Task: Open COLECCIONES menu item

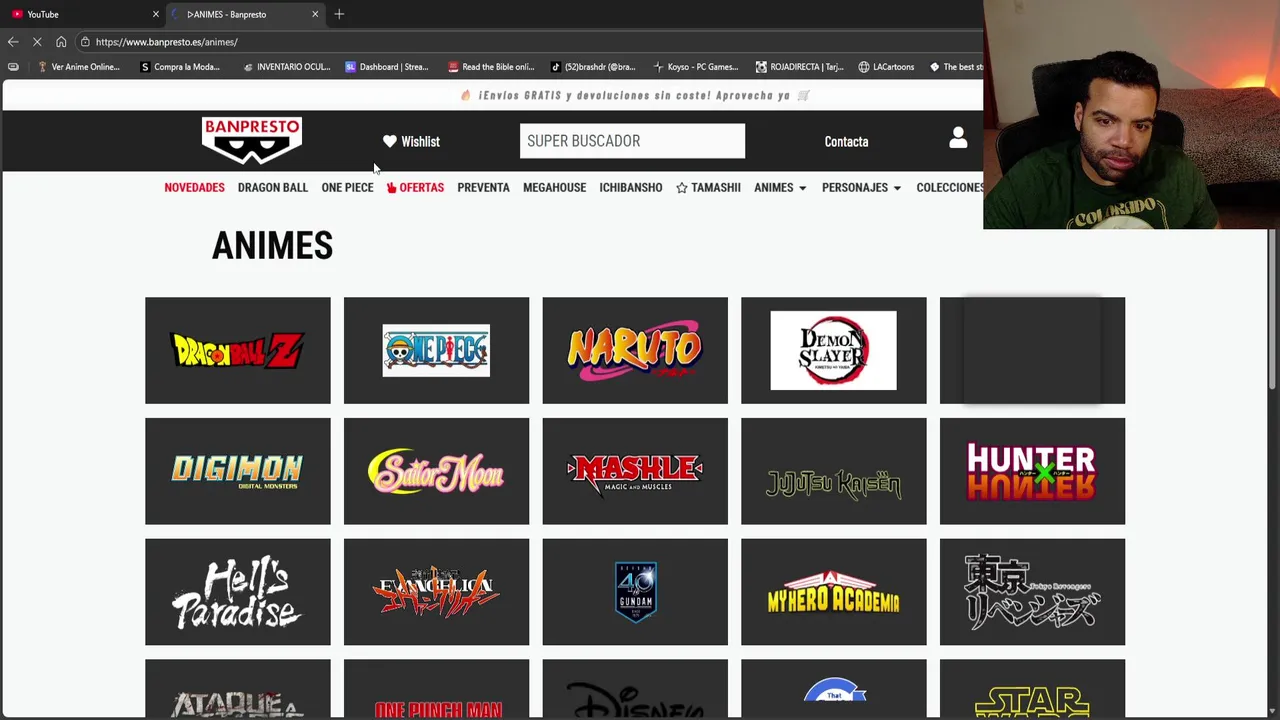Action: [x=950, y=188]
